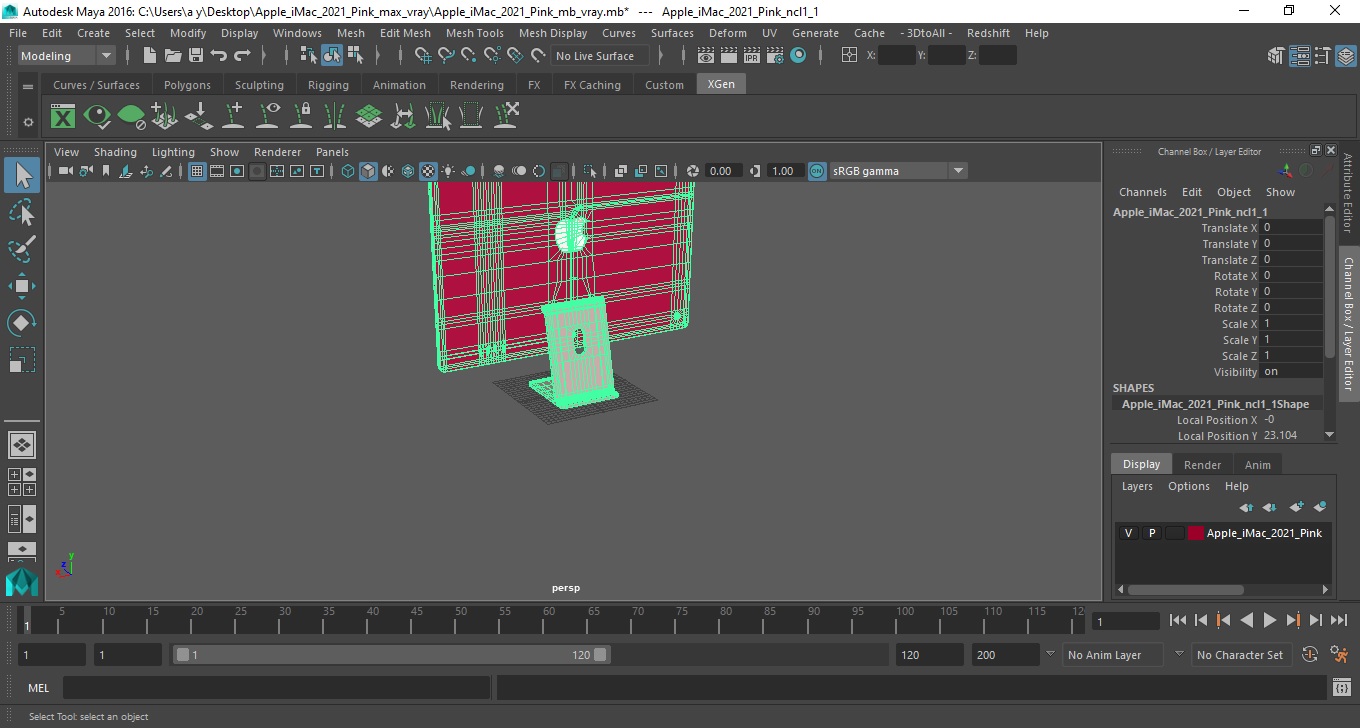The height and width of the screenshot is (728, 1360).
Task: Toggle Smooth shade all in the viewport toolbar
Action: click(368, 171)
